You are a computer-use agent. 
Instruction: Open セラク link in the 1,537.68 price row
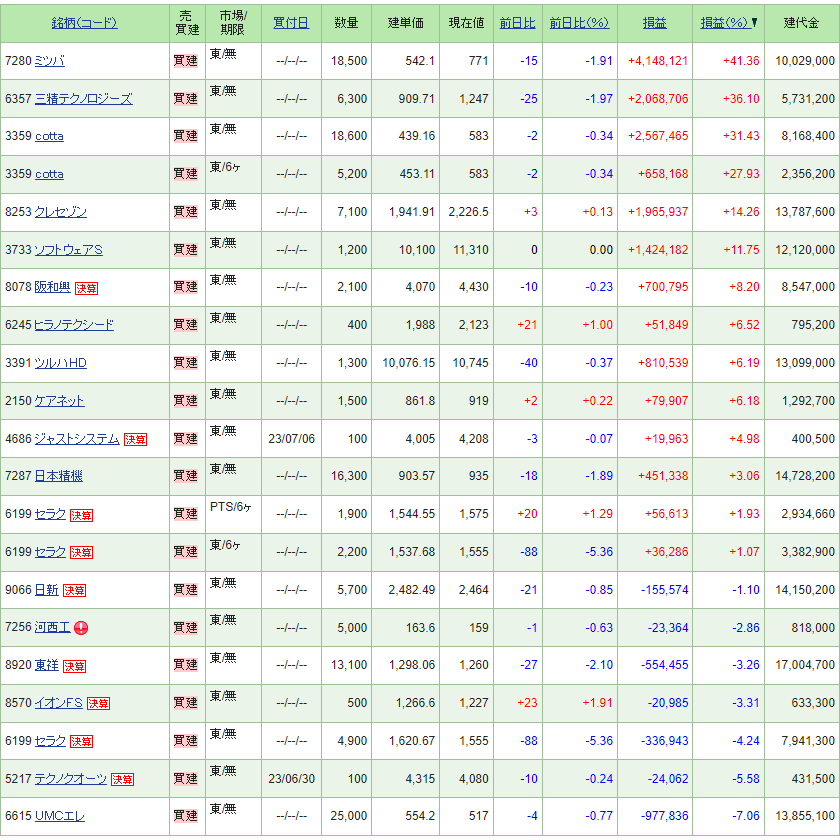point(50,552)
